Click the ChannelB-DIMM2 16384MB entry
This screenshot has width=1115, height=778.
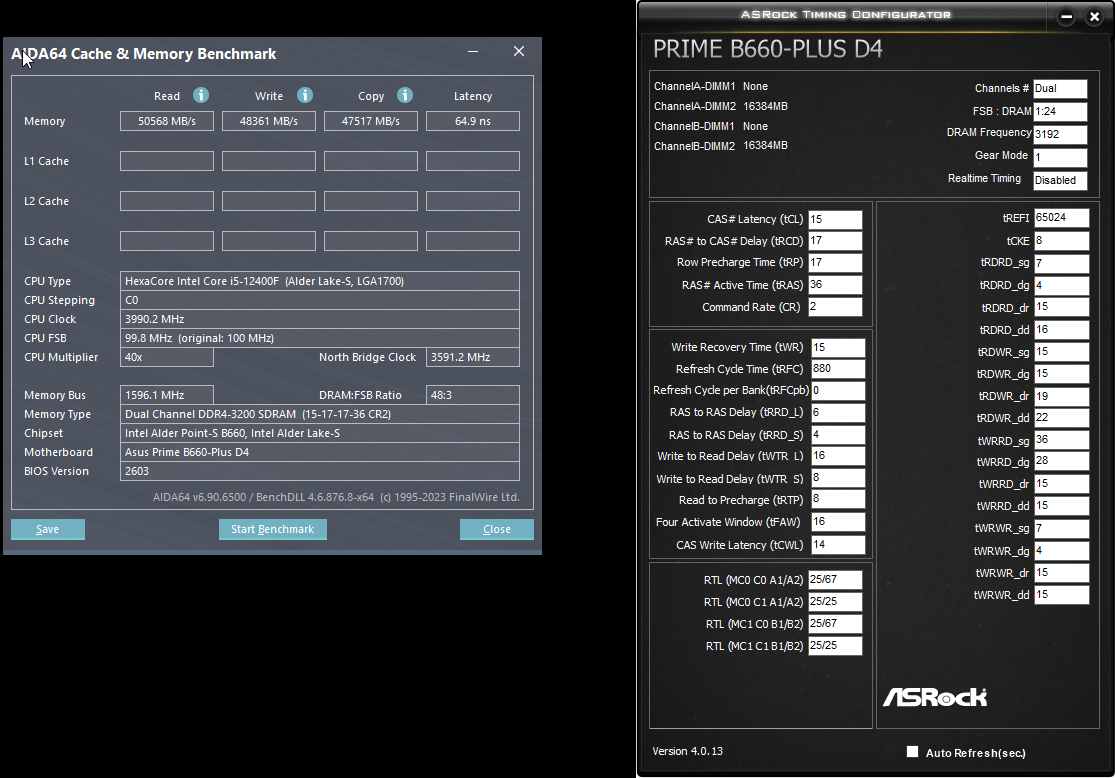720,145
